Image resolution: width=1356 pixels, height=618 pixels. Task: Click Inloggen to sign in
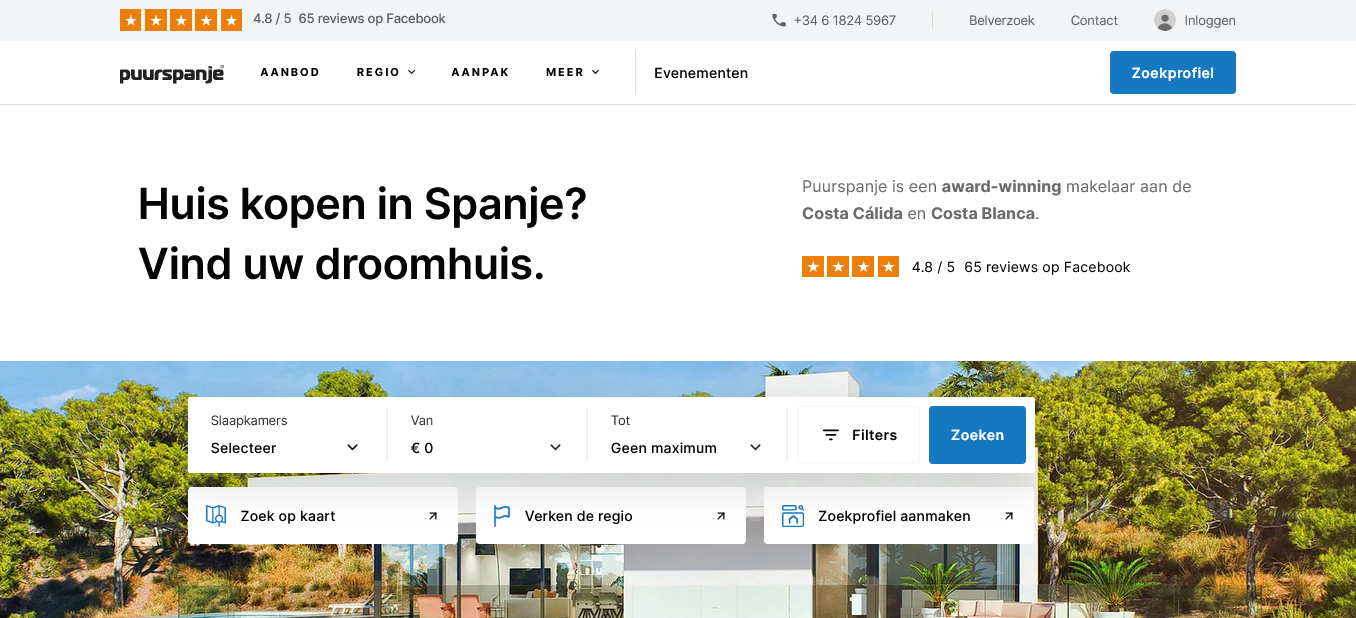(1210, 20)
